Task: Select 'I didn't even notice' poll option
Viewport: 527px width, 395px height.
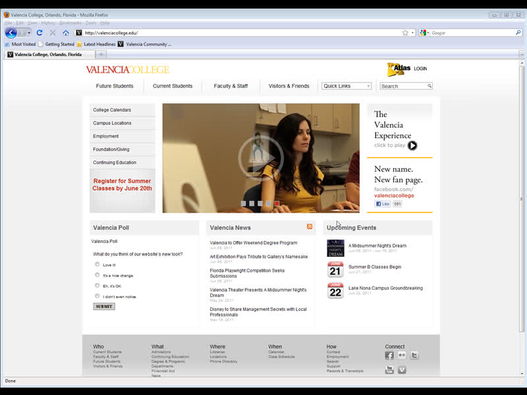Action: tap(97, 296)
